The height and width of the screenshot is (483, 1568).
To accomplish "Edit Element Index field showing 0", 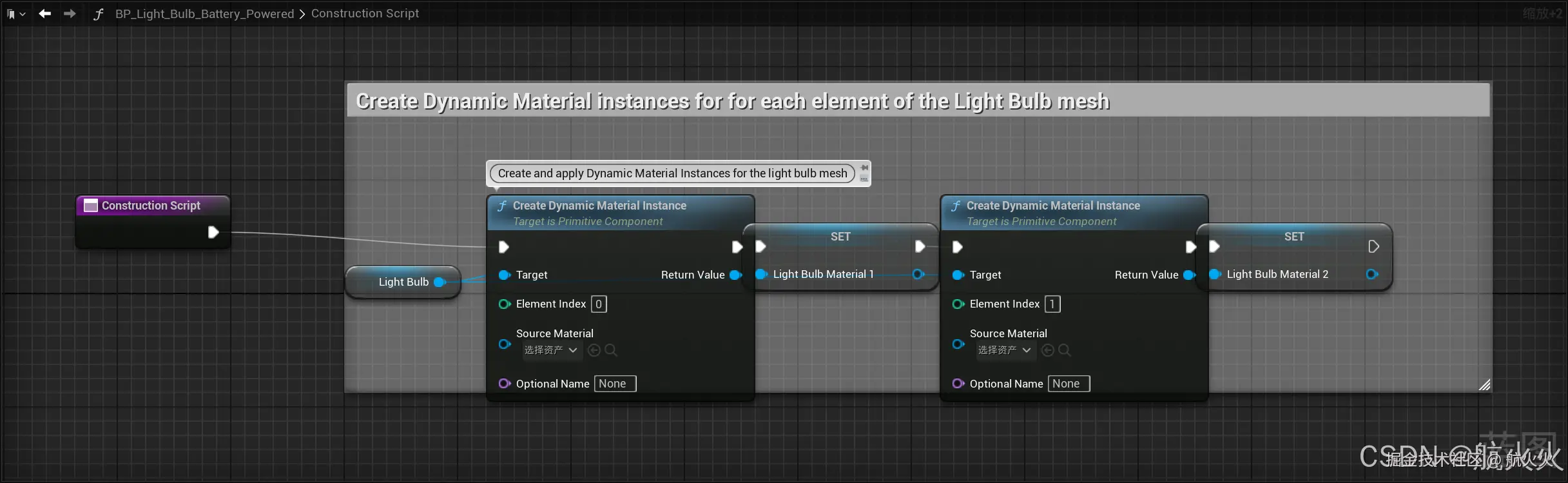I will [599, 304].
